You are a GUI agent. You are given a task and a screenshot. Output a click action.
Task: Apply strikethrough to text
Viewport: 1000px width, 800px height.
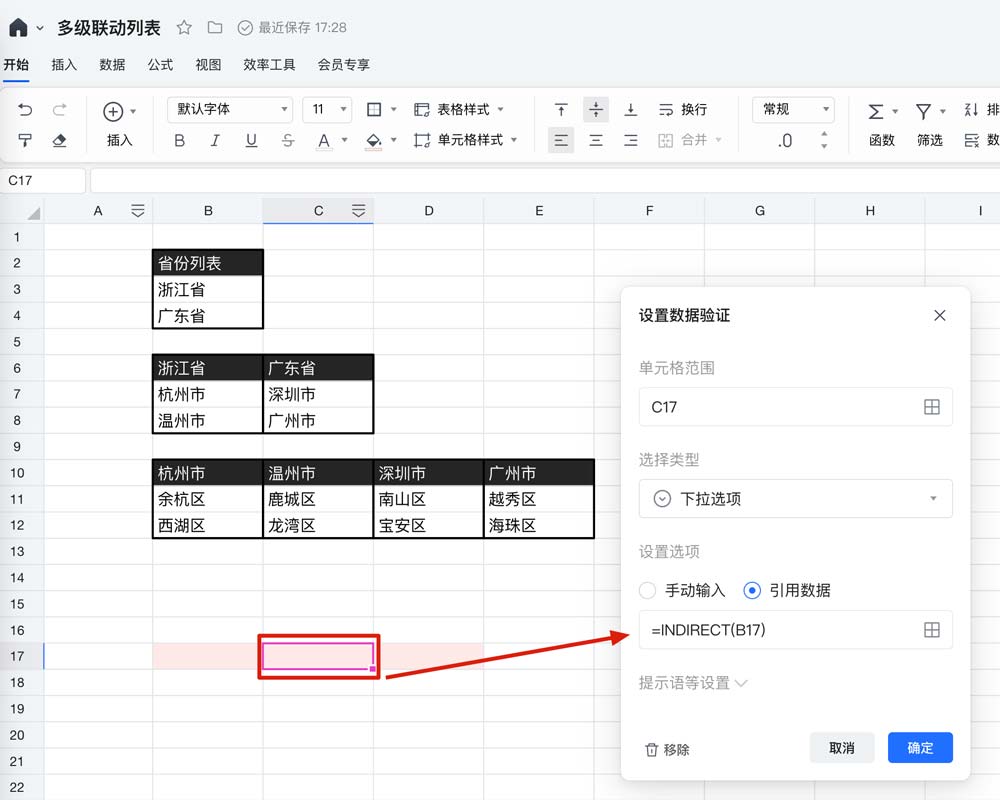[288, 141]
